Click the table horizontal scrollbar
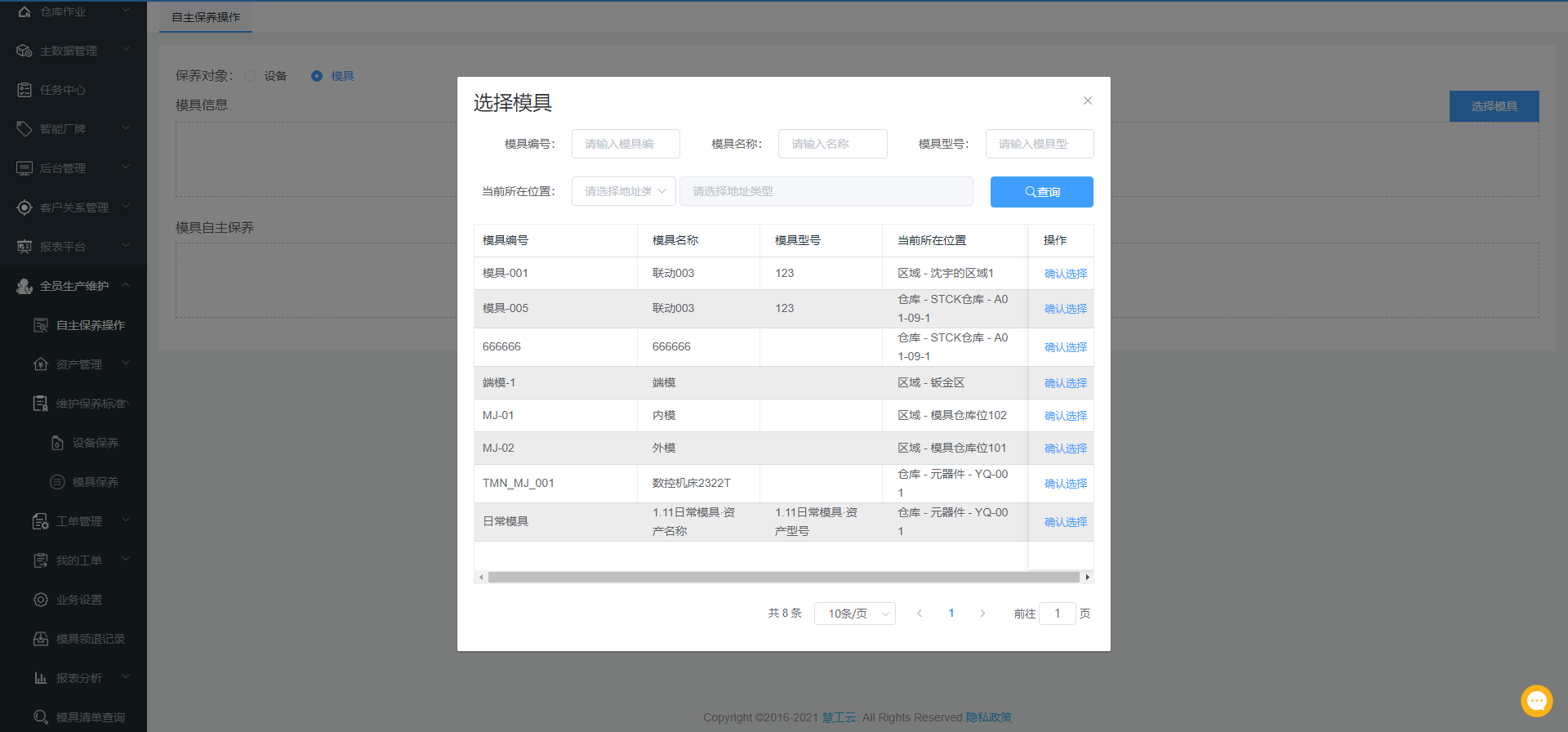Screen dimensions: 1568x732 [783, 578]
